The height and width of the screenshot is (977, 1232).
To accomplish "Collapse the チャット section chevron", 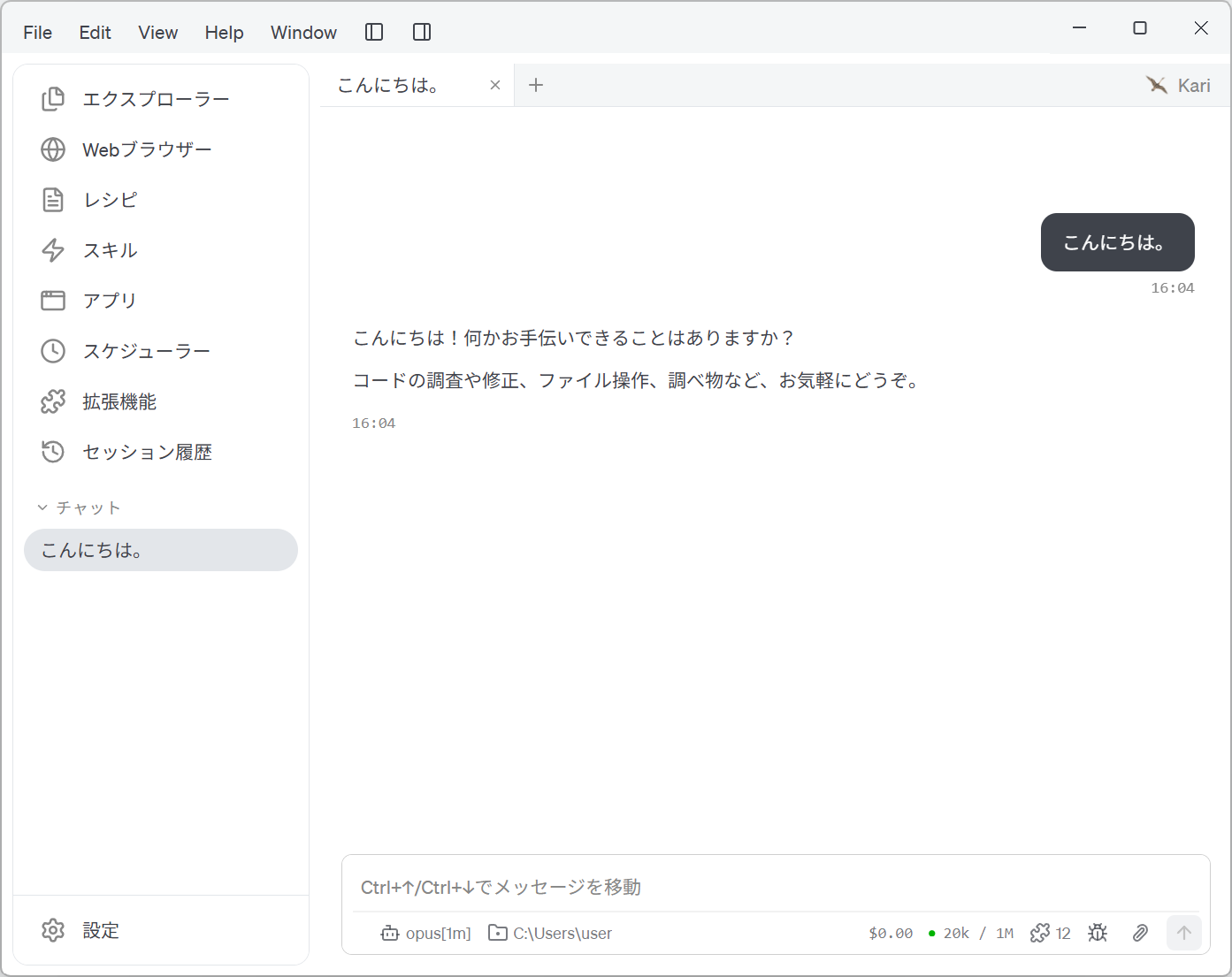I will (x=42, y=508).
